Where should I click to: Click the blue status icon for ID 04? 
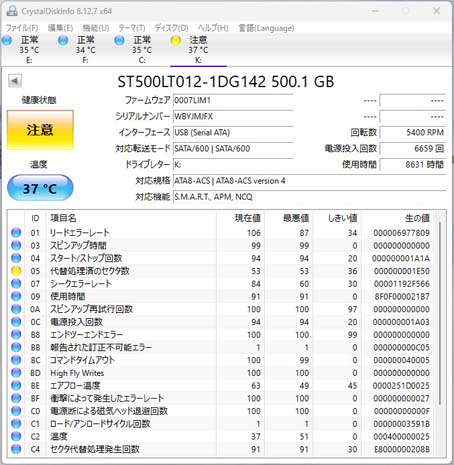tap(16, 258)
